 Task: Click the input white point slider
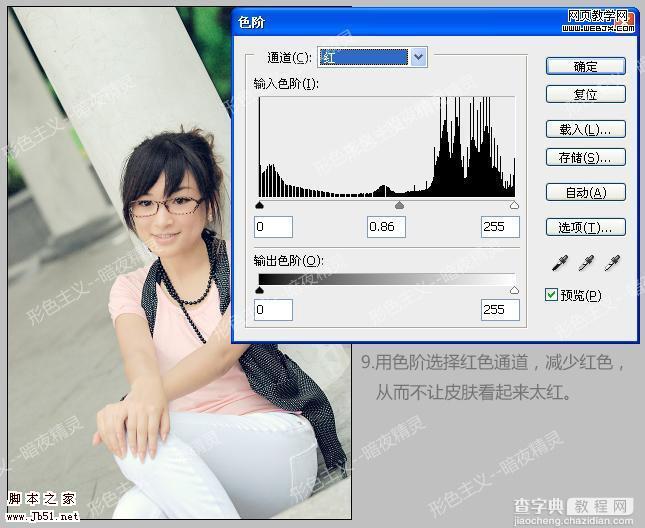pos(514,205)
